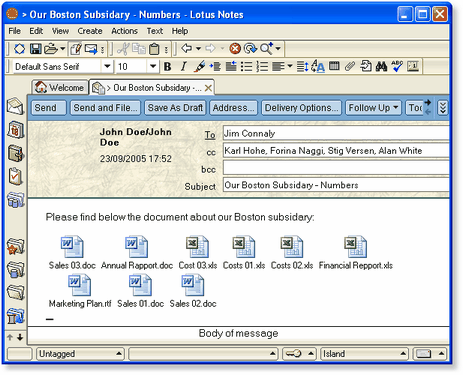Click the Refresh icon
The height and width of the screenshot is (375, 463).
250,49
